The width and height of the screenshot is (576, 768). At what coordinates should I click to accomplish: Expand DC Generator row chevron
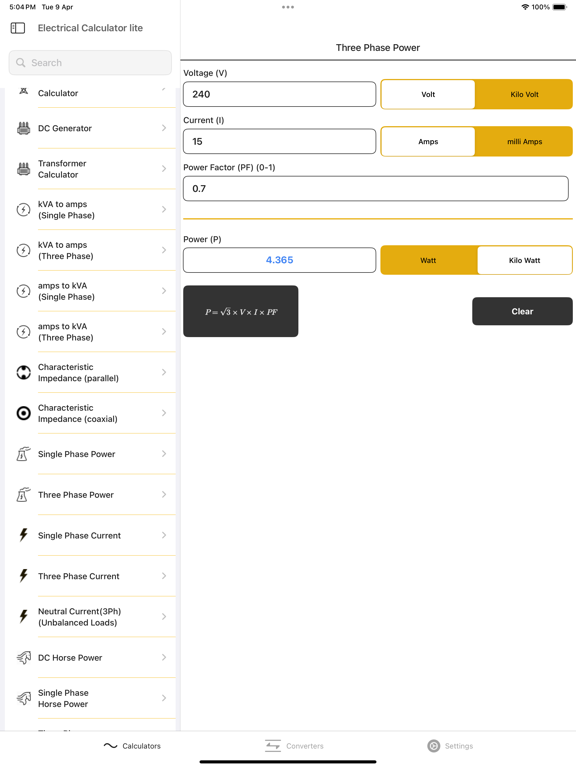click(x=164, y=128)
